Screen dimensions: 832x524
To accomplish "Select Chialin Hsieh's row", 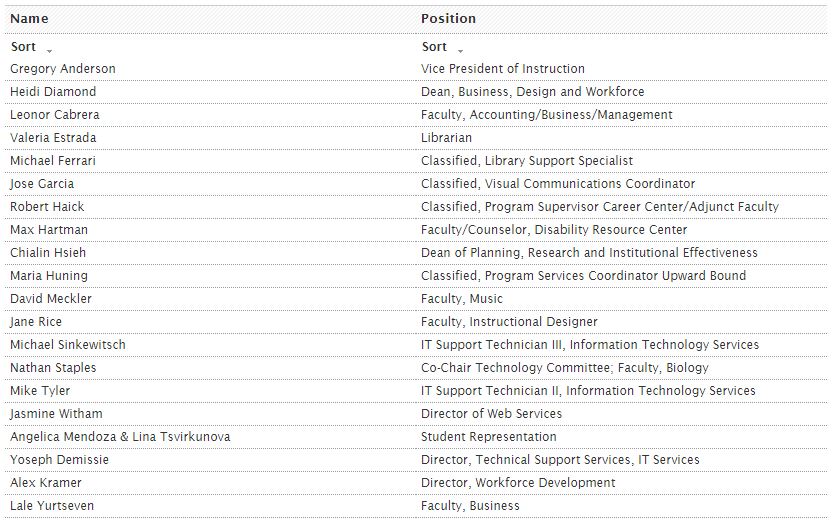I will 49,253.
